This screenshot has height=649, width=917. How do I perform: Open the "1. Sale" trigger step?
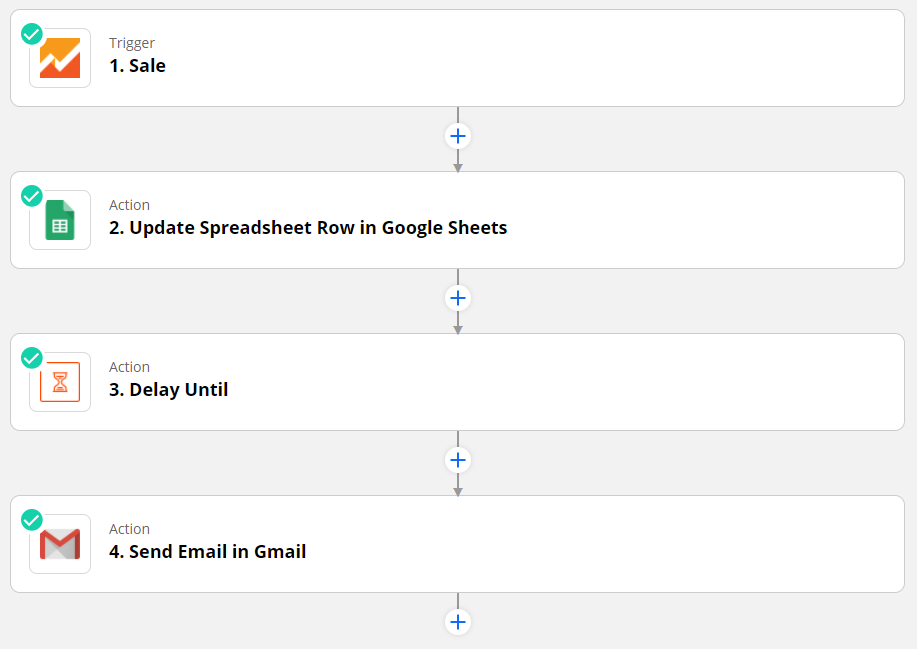(x=137, y=66)
